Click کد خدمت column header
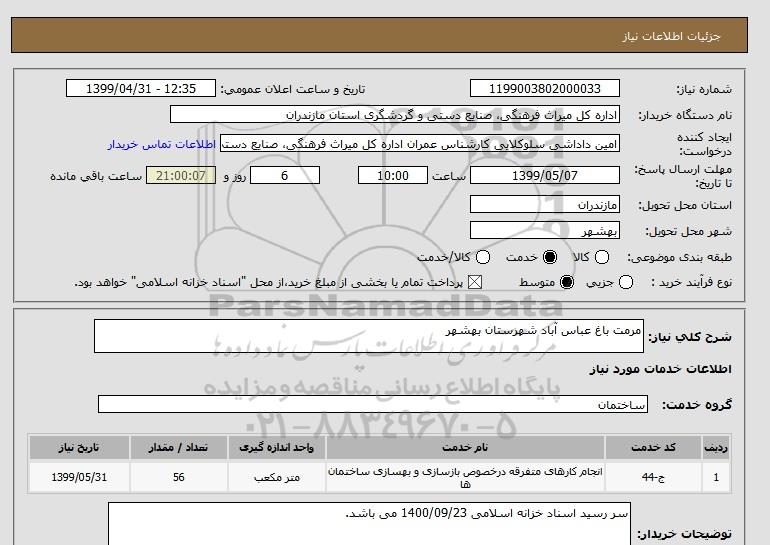 click(x=653, y=447)
